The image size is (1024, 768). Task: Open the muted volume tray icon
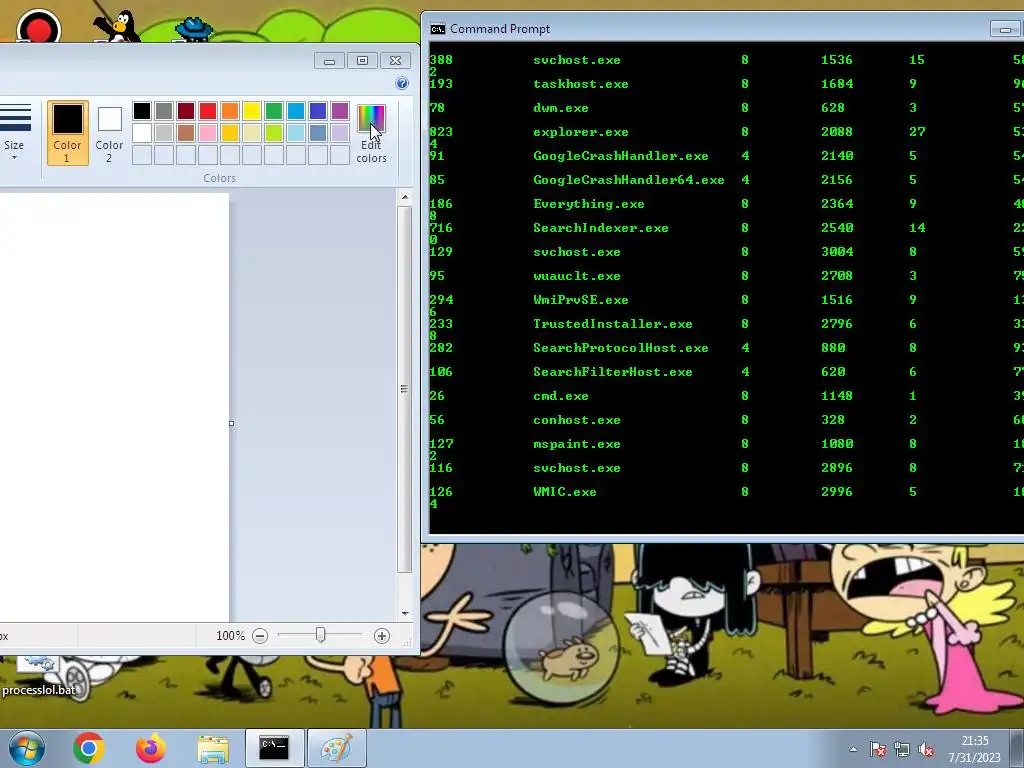tap(926, 750)
